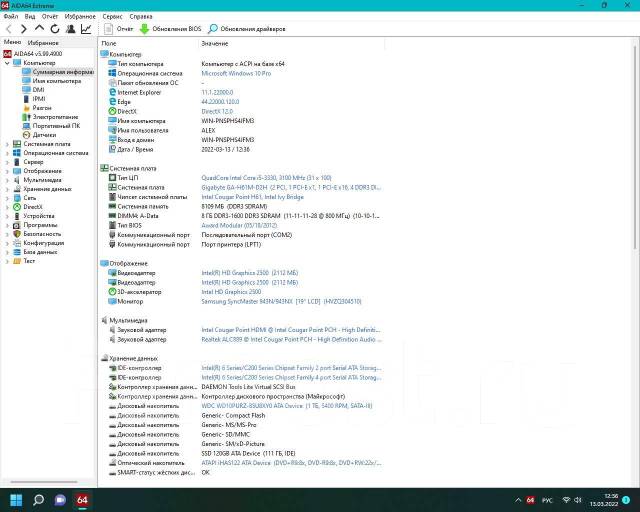Screen dimensions: 640x512
Task: Open the graph chart toolbar icon
Action: [x=86, y=29]
